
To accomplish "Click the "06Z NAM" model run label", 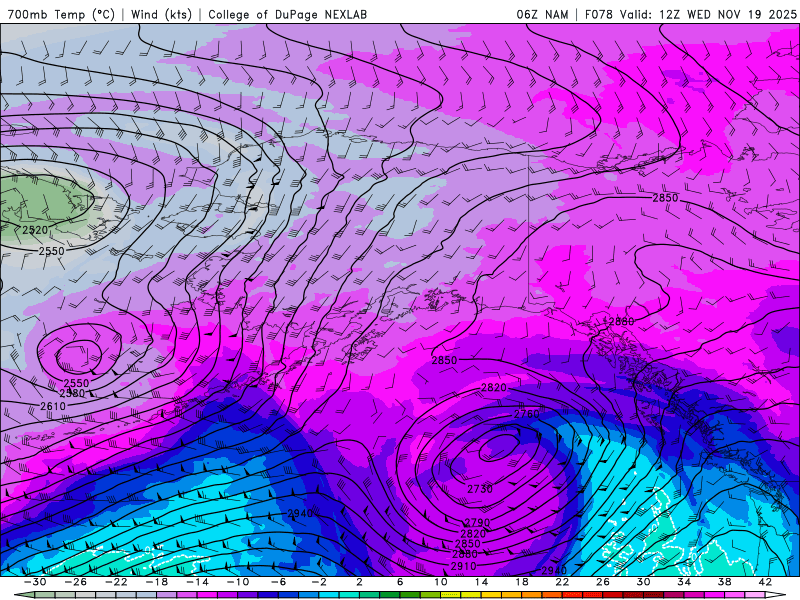I will point(542,14).
